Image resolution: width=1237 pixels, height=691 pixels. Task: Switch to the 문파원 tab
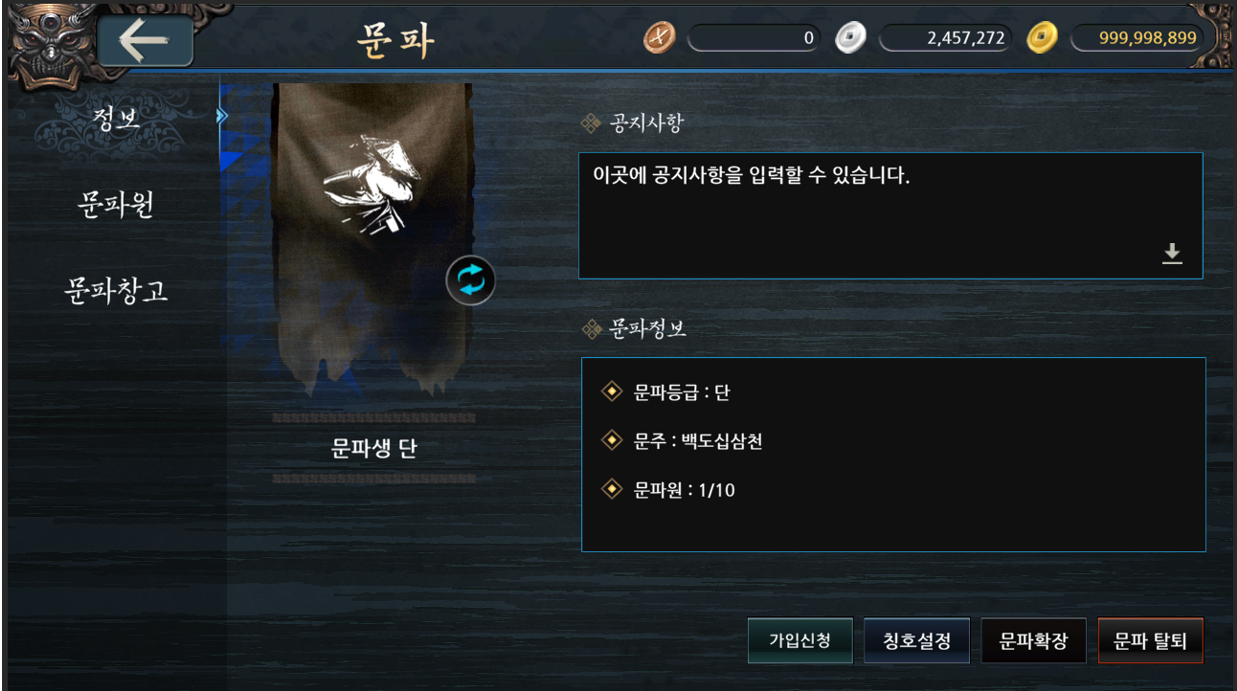tap(116, 204)
